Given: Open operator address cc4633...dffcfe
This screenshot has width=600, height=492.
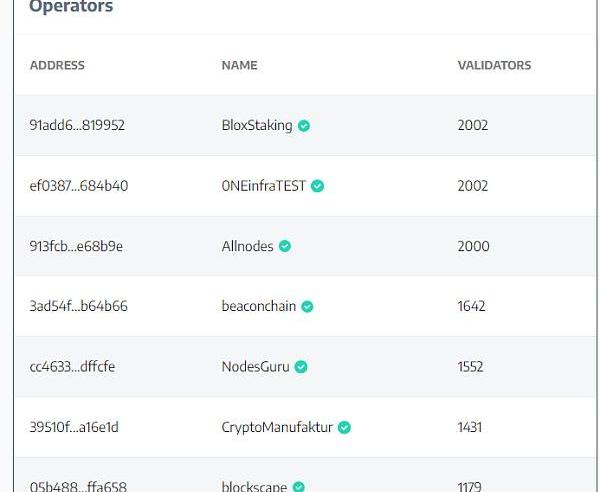Looking at the screenshot, I should [72, 367].
